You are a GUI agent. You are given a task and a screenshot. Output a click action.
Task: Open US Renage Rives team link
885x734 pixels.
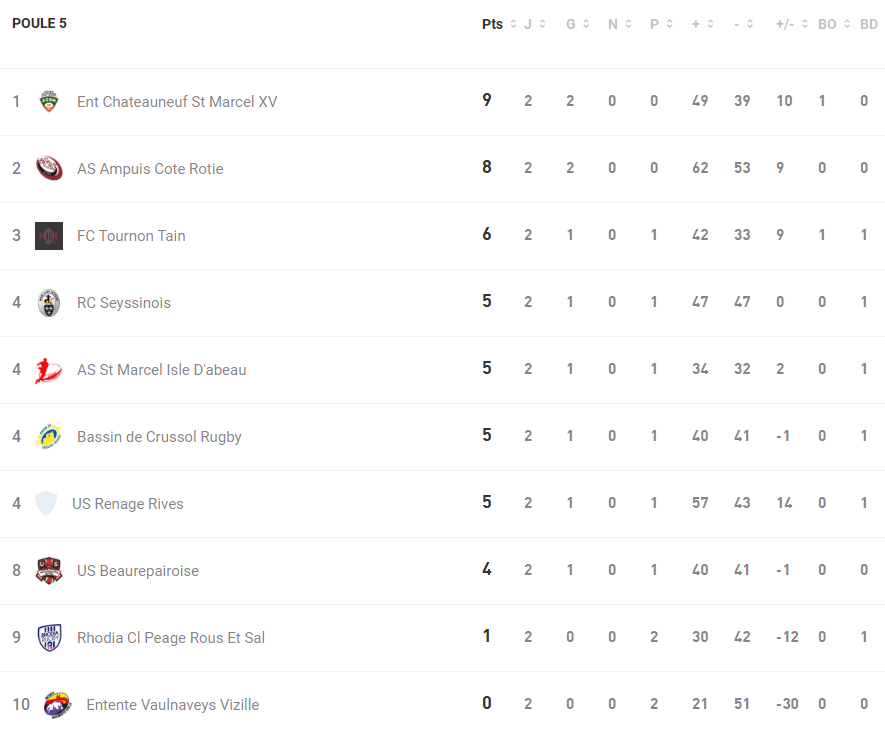coord(128,504)
